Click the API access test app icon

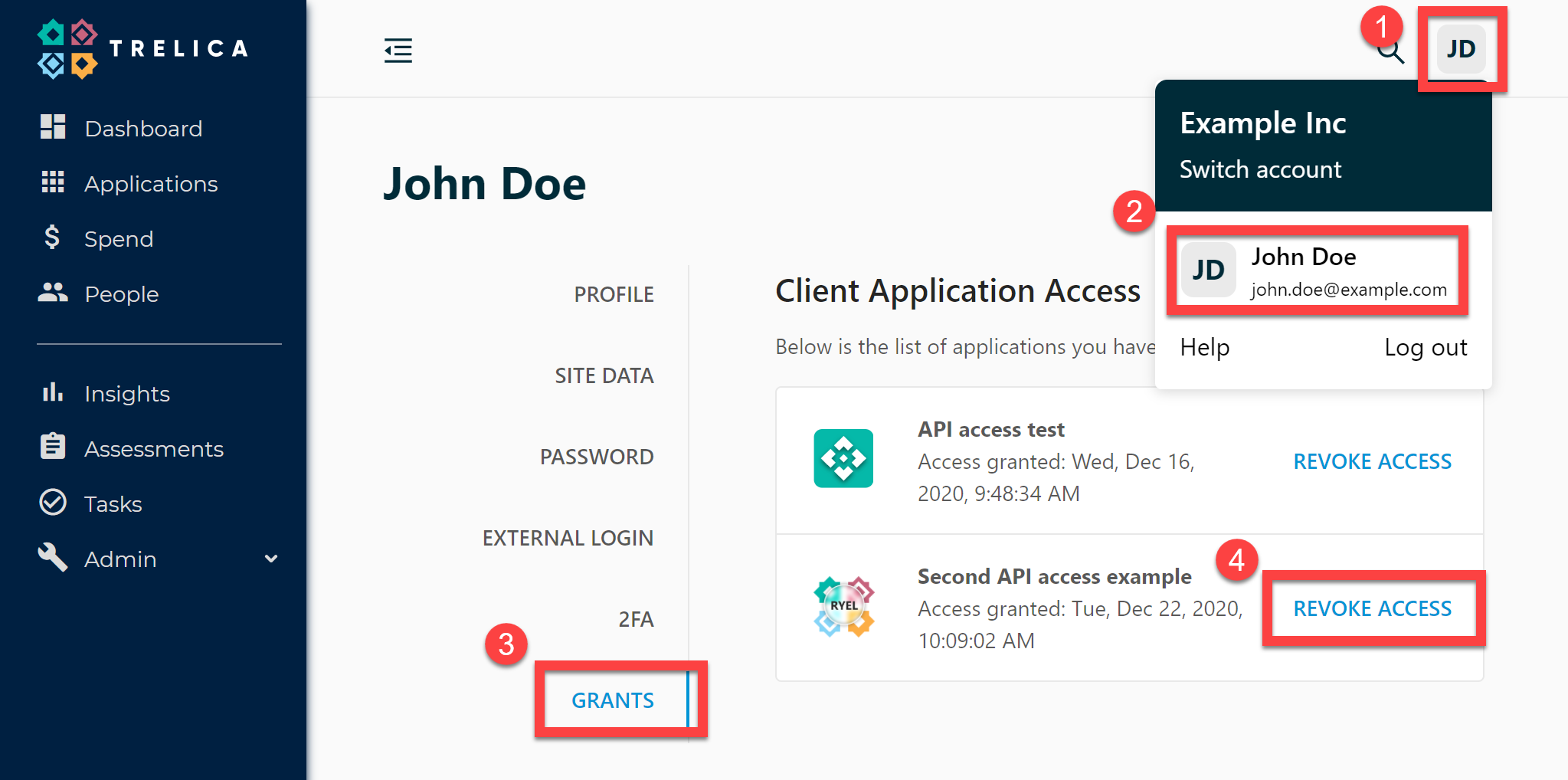pos(843,458)
